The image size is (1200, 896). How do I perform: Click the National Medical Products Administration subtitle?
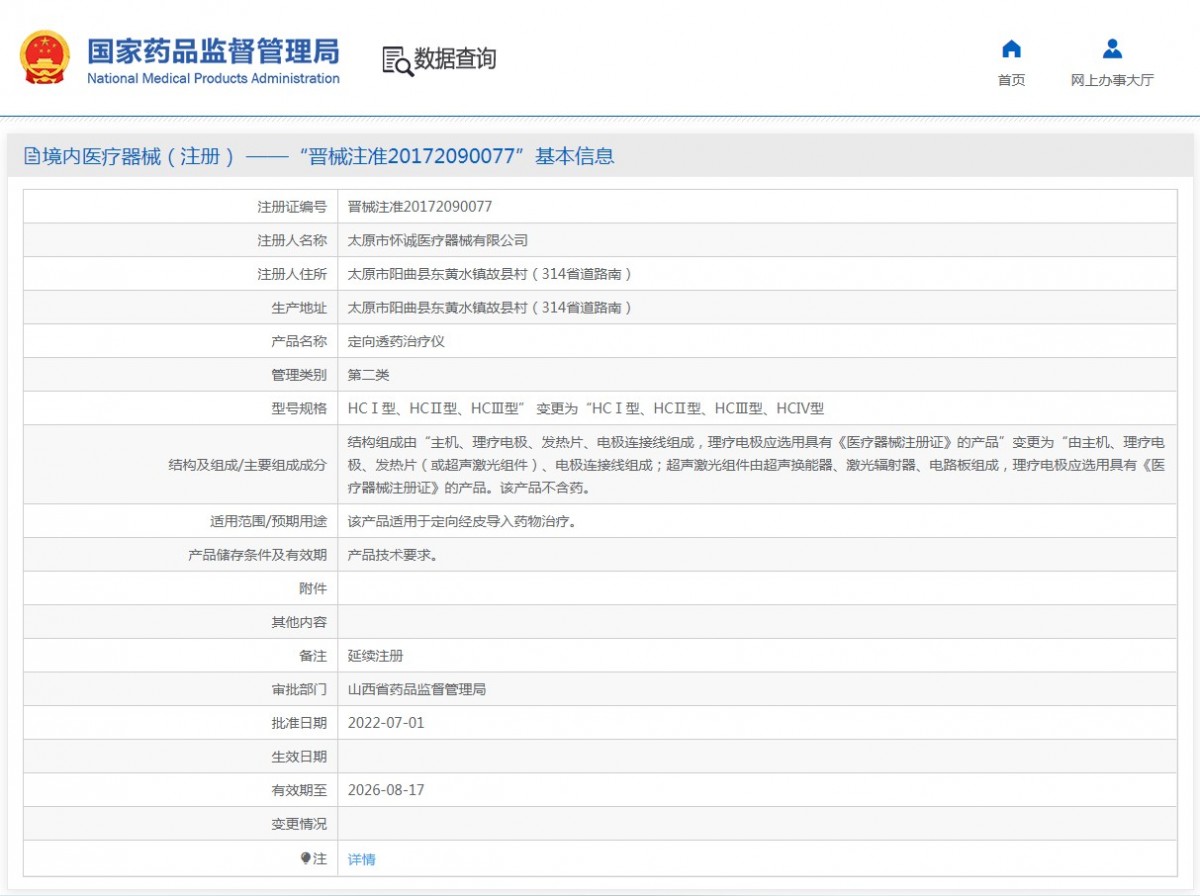click(213, 79)
